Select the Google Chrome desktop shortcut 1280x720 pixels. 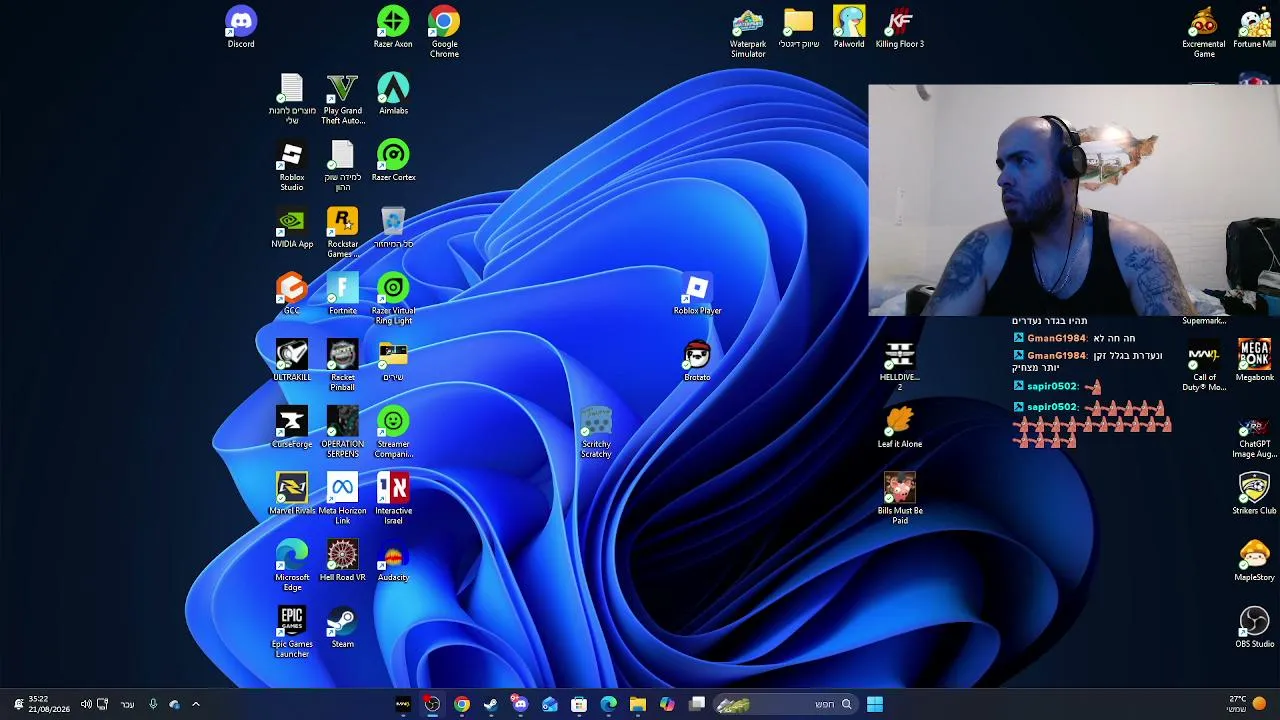tap(444, 32)
